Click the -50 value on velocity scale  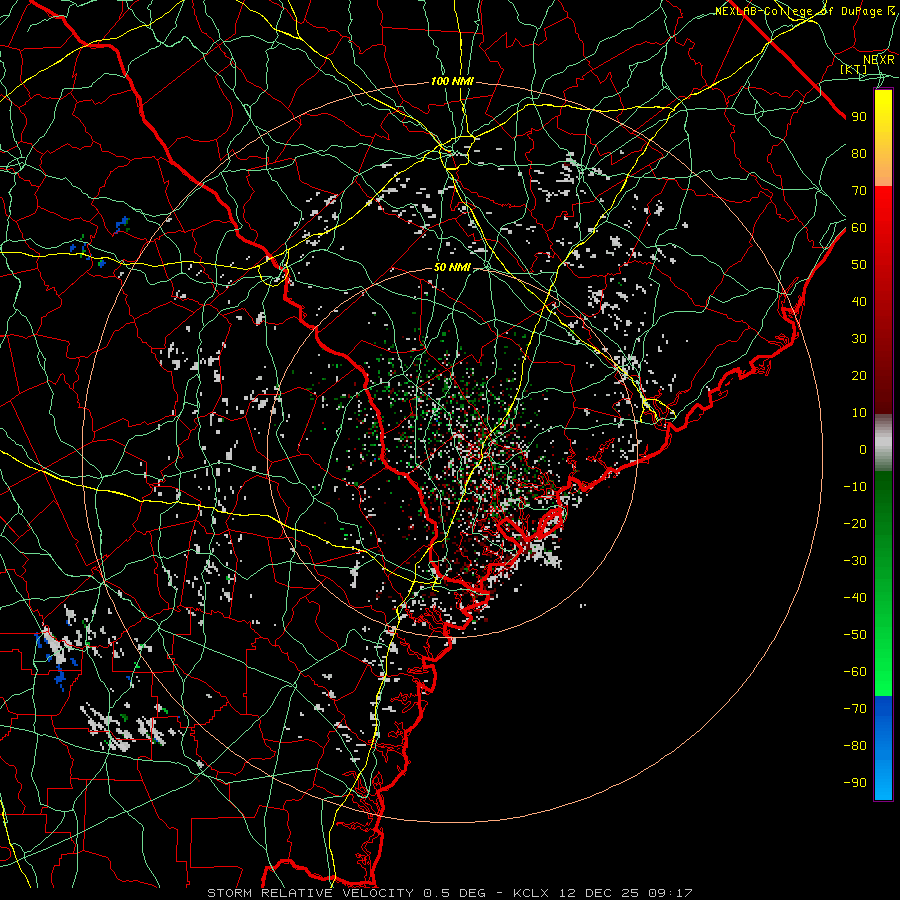pyautogui.click(x=855, y=635)
